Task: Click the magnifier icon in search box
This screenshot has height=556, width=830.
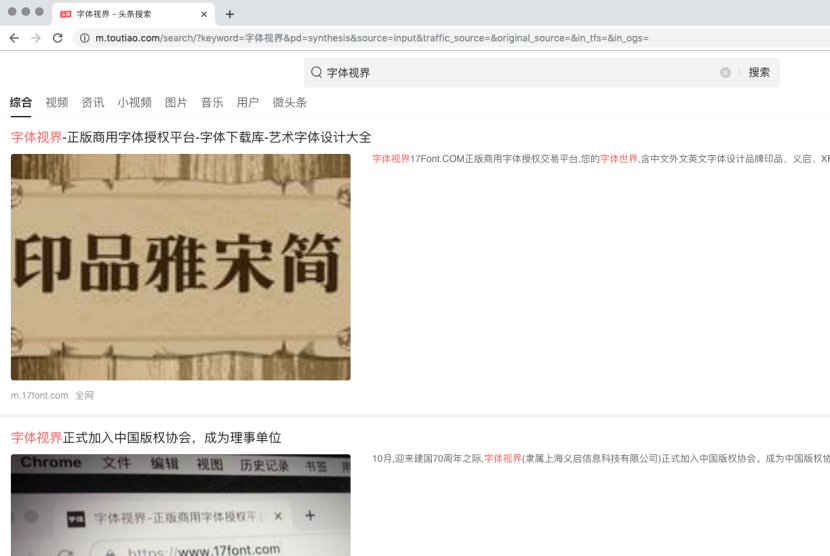Action: coord(316,72)
